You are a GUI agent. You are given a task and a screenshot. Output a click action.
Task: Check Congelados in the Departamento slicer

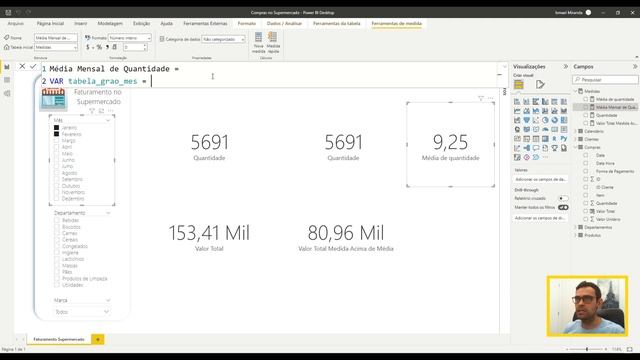pos(57,246)
